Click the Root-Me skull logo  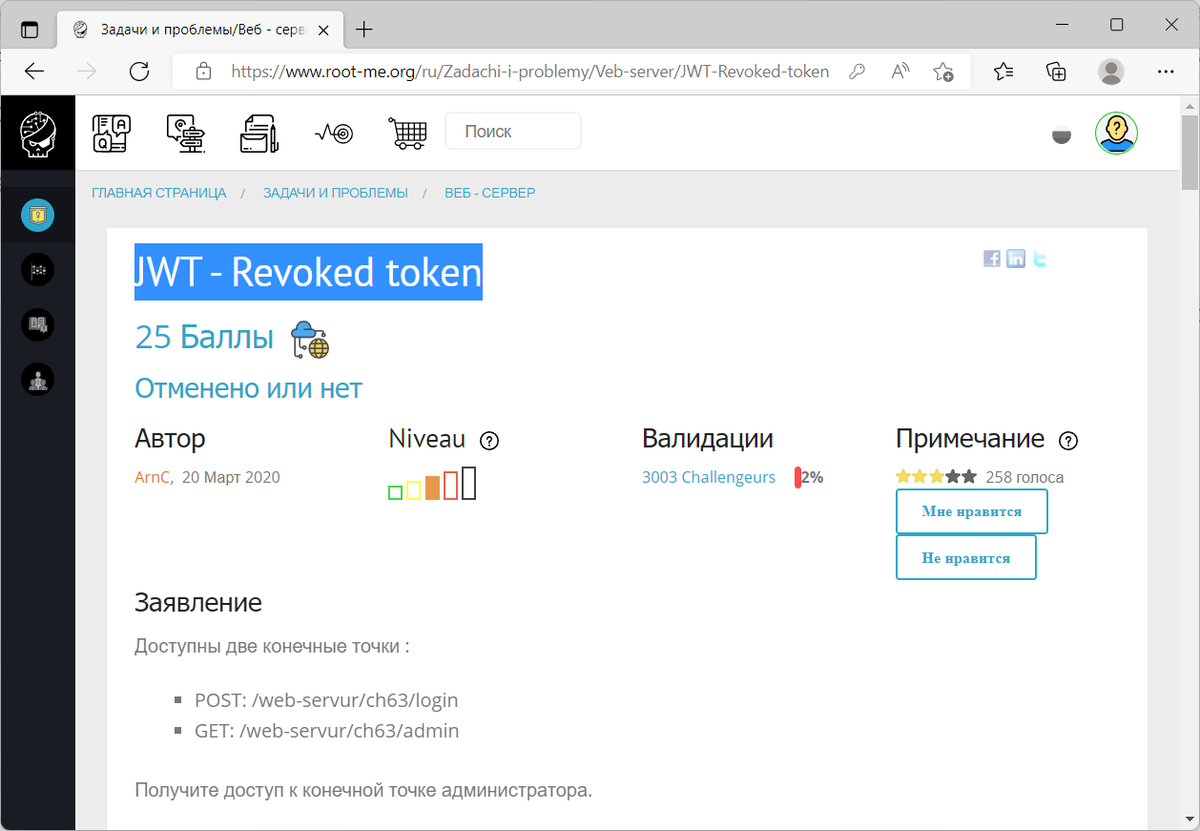click(38, 133)
